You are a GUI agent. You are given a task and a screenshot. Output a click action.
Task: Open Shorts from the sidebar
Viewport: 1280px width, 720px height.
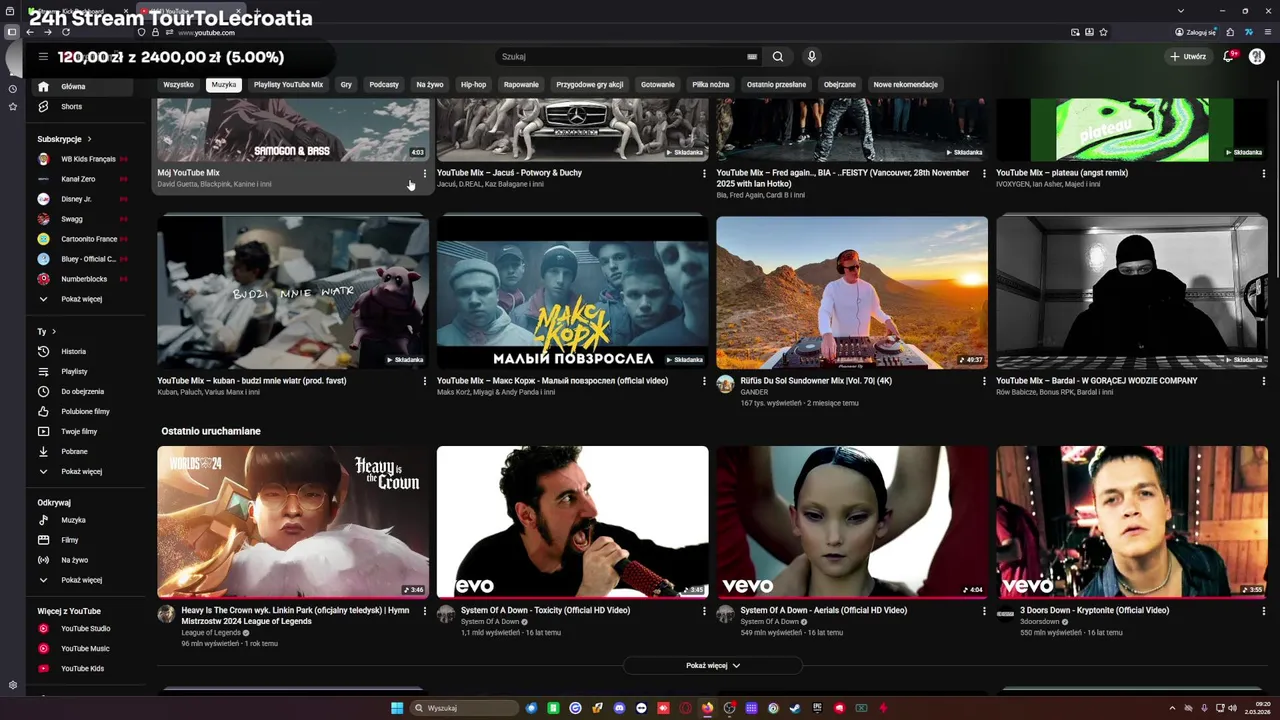[x=83, y=107]
